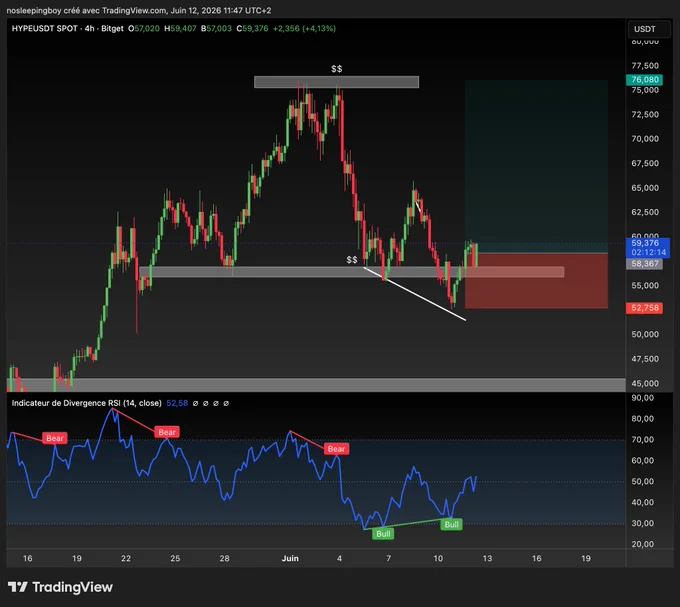
Task: Click the 25 date label on the time axis
Action: (x=175, y=558)
